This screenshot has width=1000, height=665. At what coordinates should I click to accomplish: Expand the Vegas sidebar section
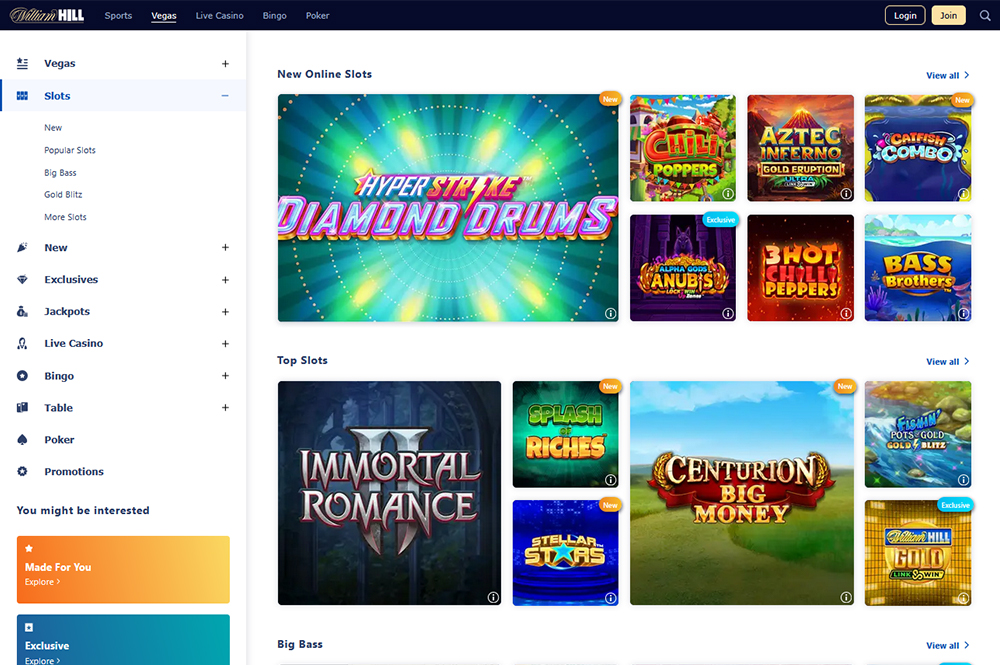tap(225, 64)
